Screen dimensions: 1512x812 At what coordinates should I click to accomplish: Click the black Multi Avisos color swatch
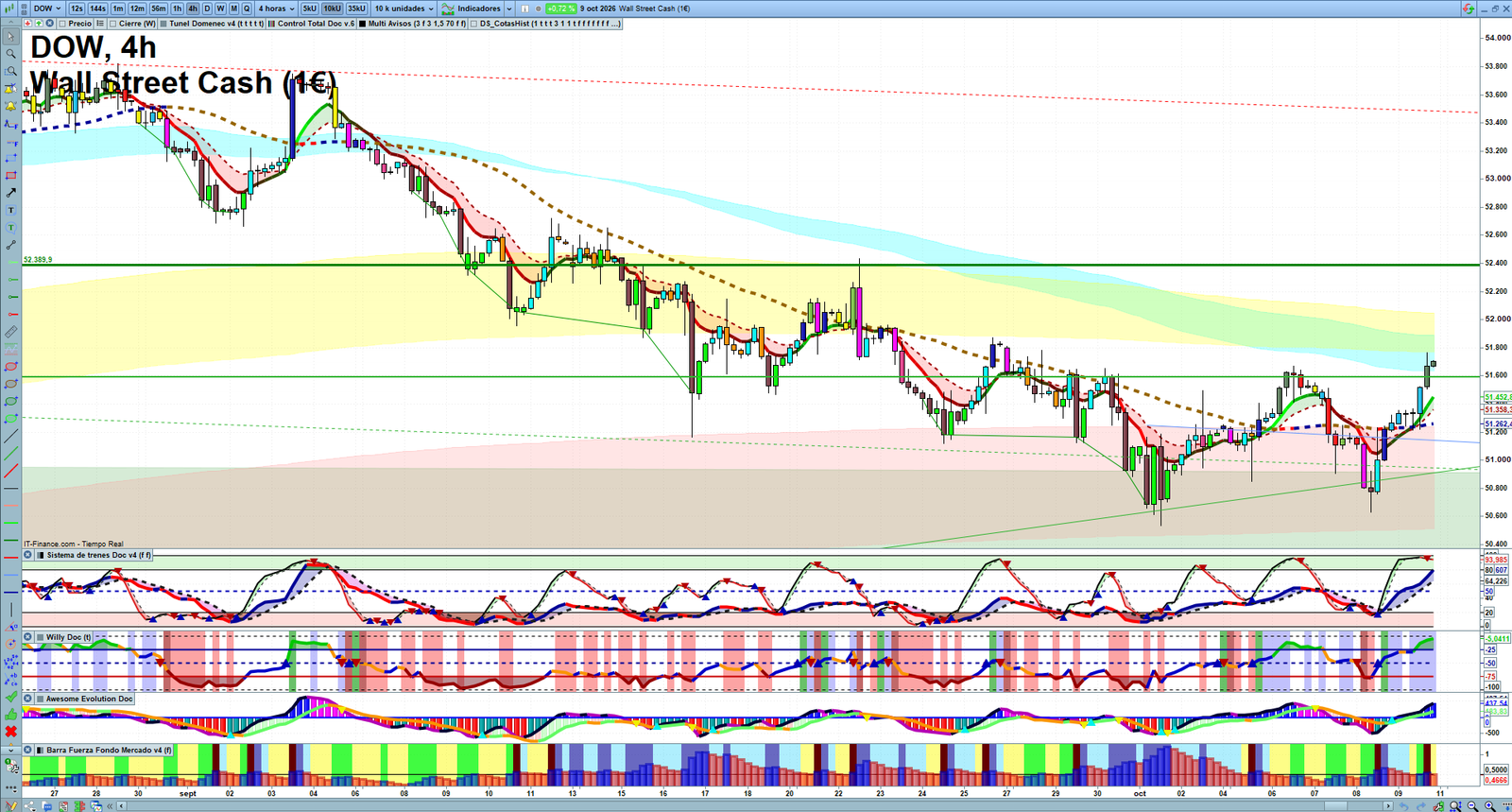point(363,24)
